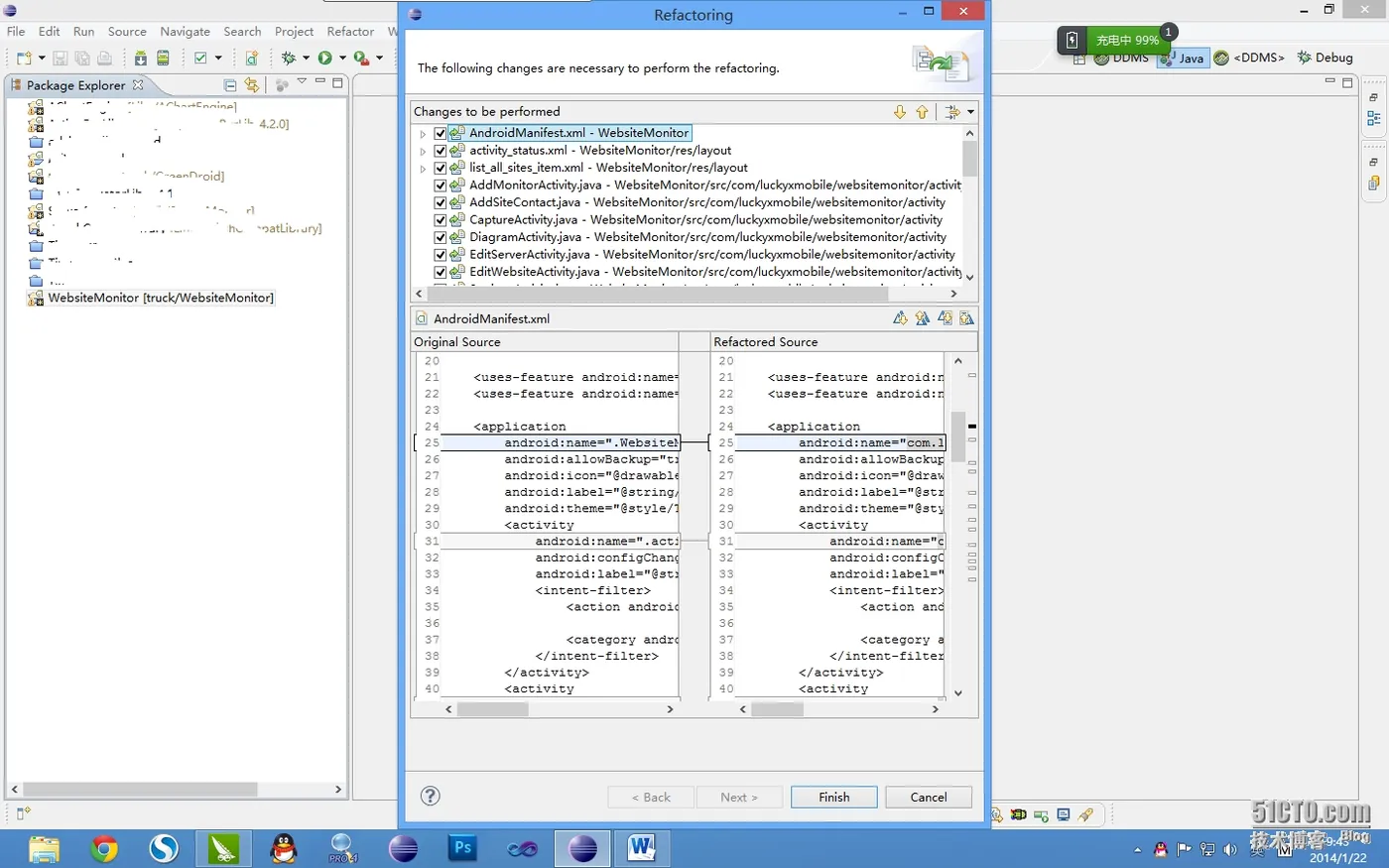Open the Debug dropdown arrow
The image size is (1389, 868).
click(x=306, y=59)
